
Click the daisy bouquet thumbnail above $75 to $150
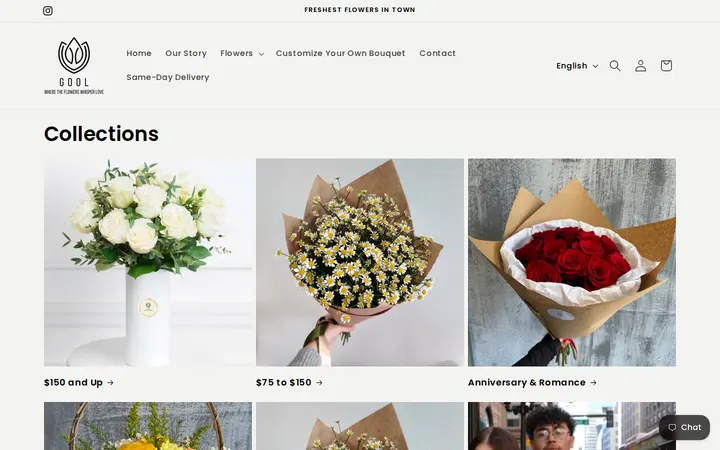point(360,262)
